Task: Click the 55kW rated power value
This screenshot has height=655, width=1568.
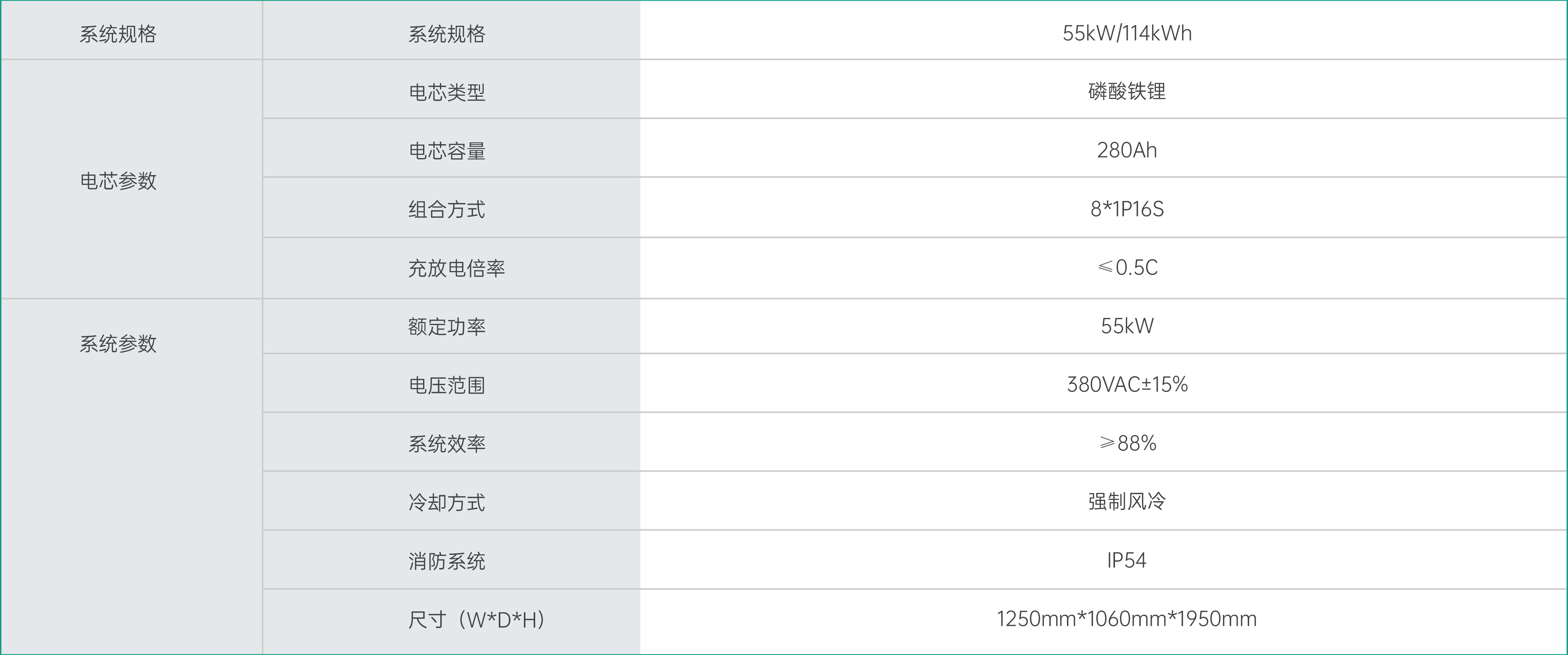Action: click(x=1127, y=326)
